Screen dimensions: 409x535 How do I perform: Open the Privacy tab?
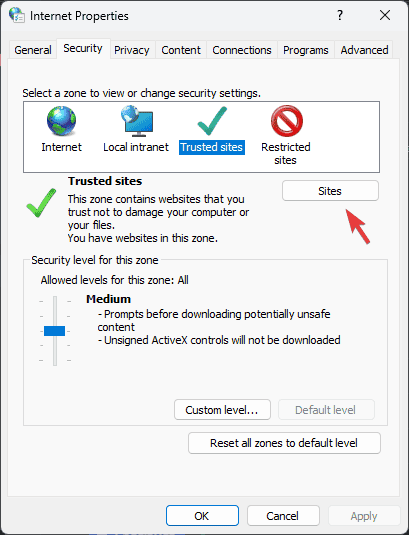pyautogui.click(x=132, y=50)
